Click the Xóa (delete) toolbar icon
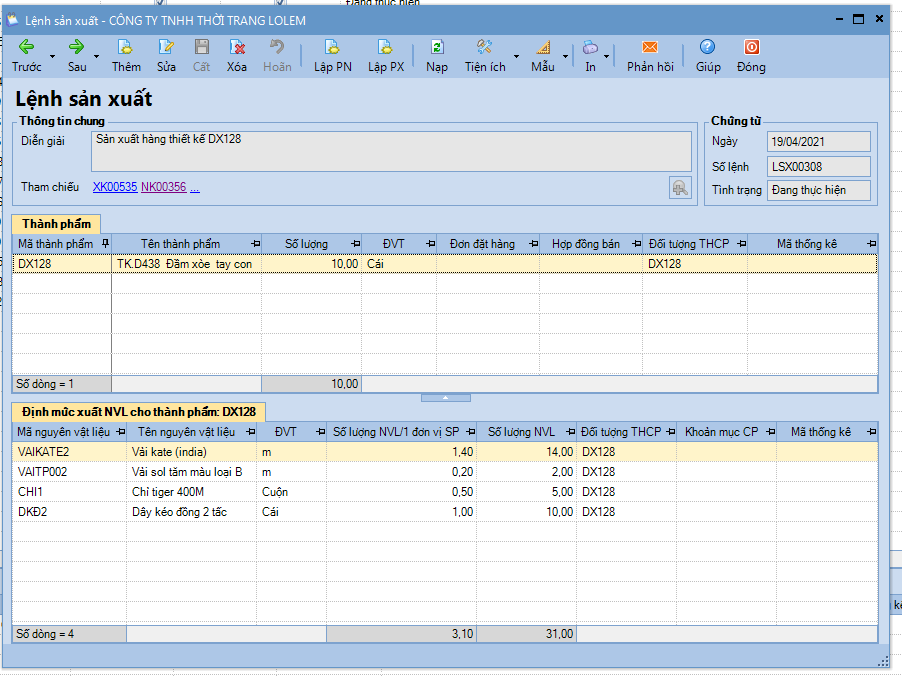The width and height of the screenshot is (902, 677). pyautogui.click(x=237, y=47)
